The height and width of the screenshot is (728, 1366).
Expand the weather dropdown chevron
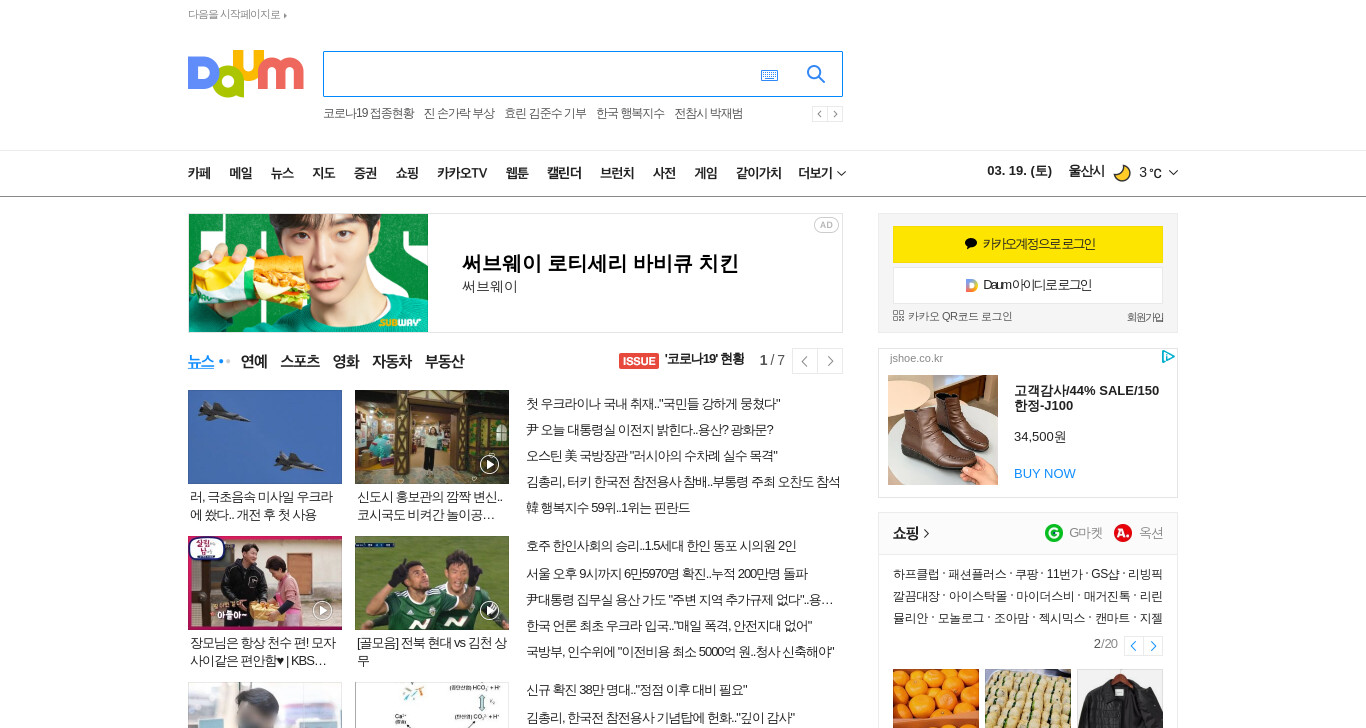1173,172
